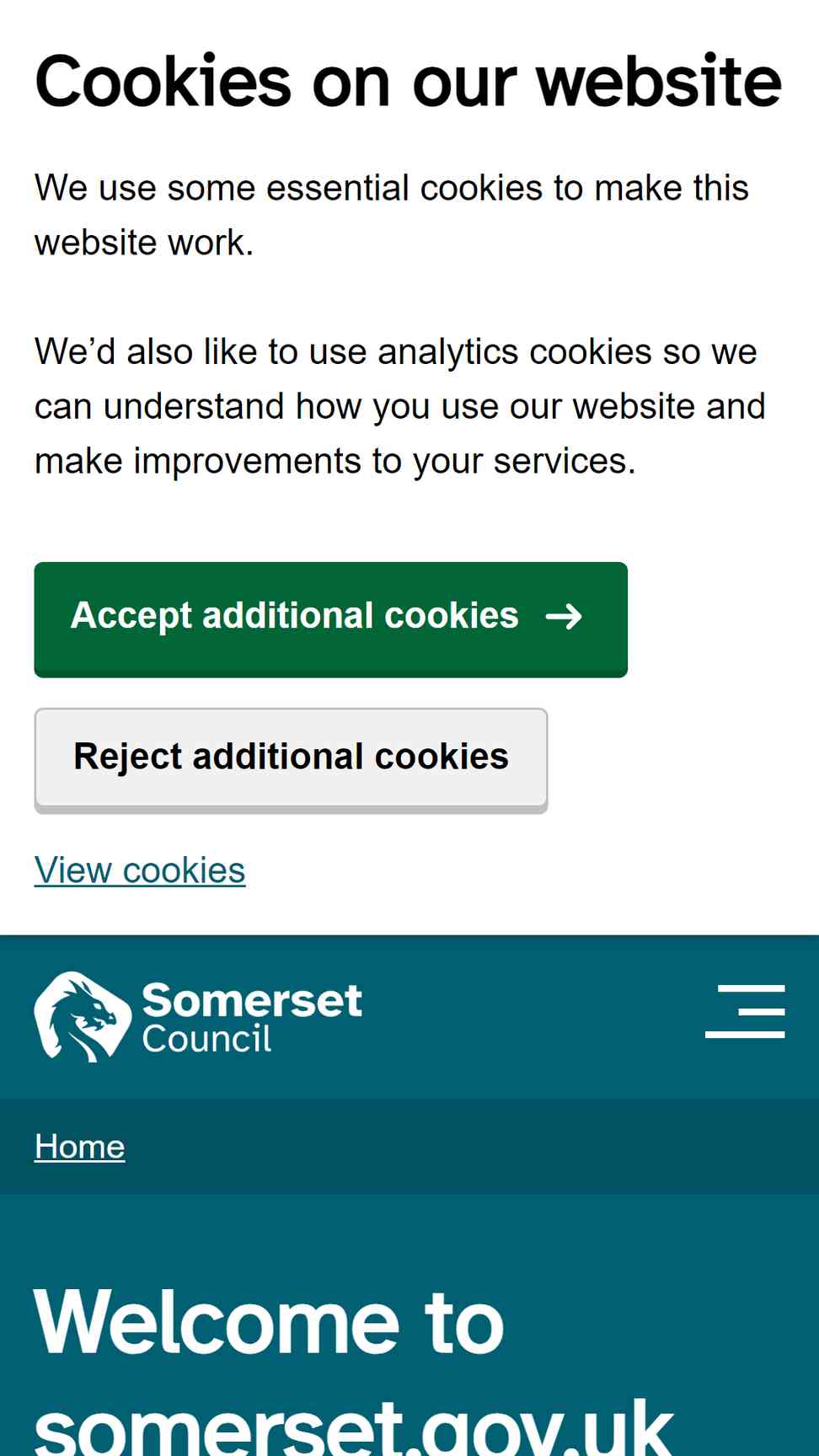The height and width of the screenshot is (1456, 819).
Task: Click the word Reject on the grey button
Action: [x=127, y=757]
